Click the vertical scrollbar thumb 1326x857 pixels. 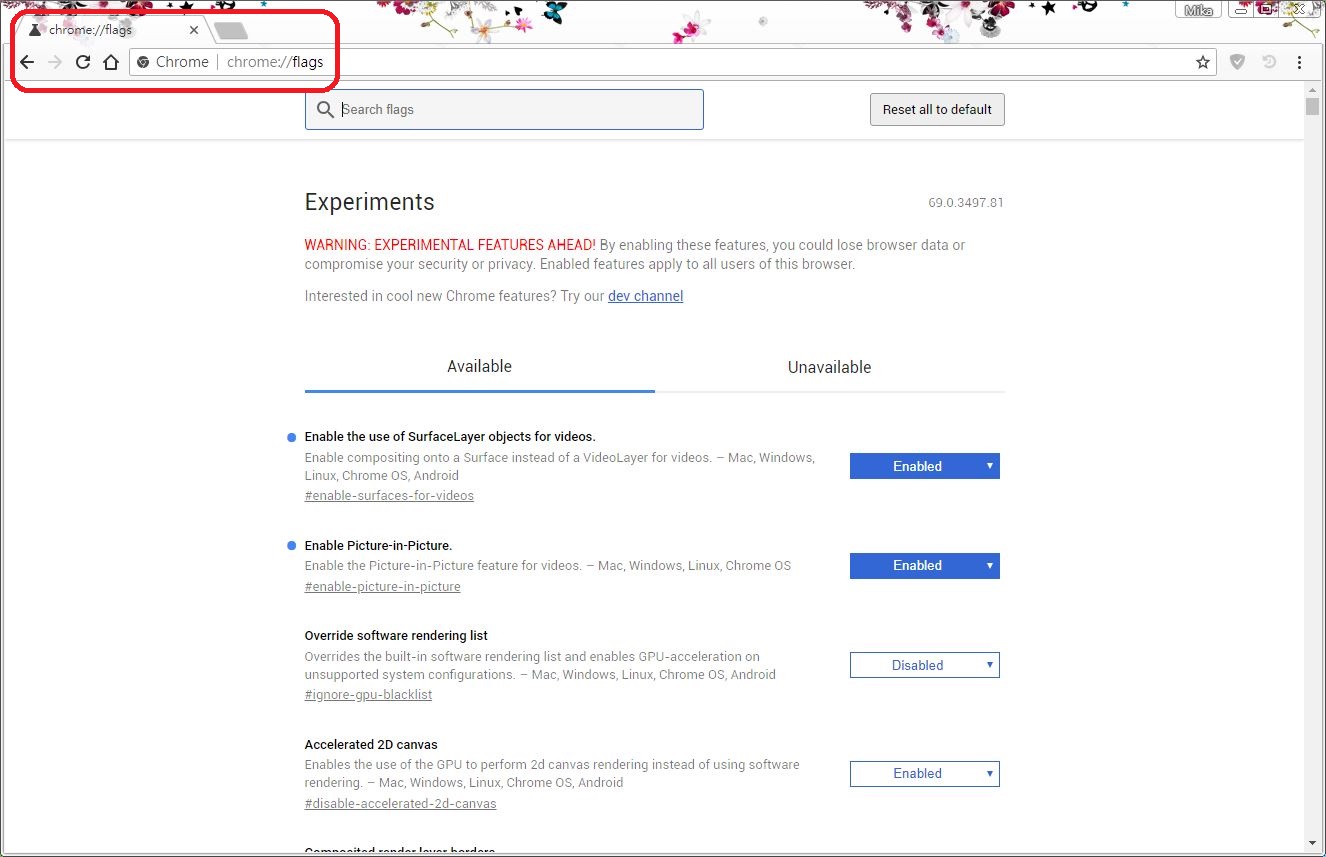[1313, 107]
